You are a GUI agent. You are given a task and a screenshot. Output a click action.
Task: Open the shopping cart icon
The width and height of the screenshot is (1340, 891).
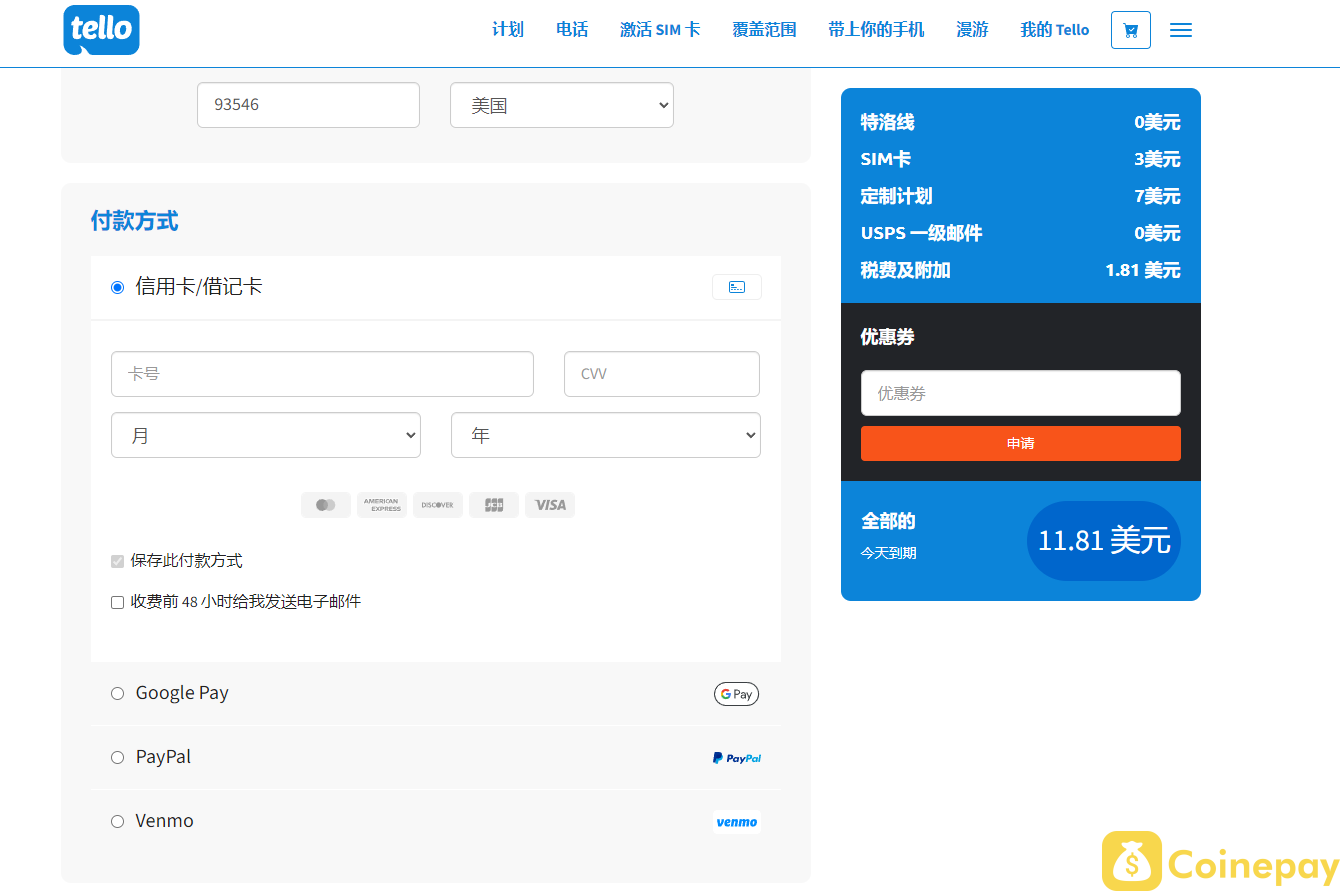tap(1131, 30)
